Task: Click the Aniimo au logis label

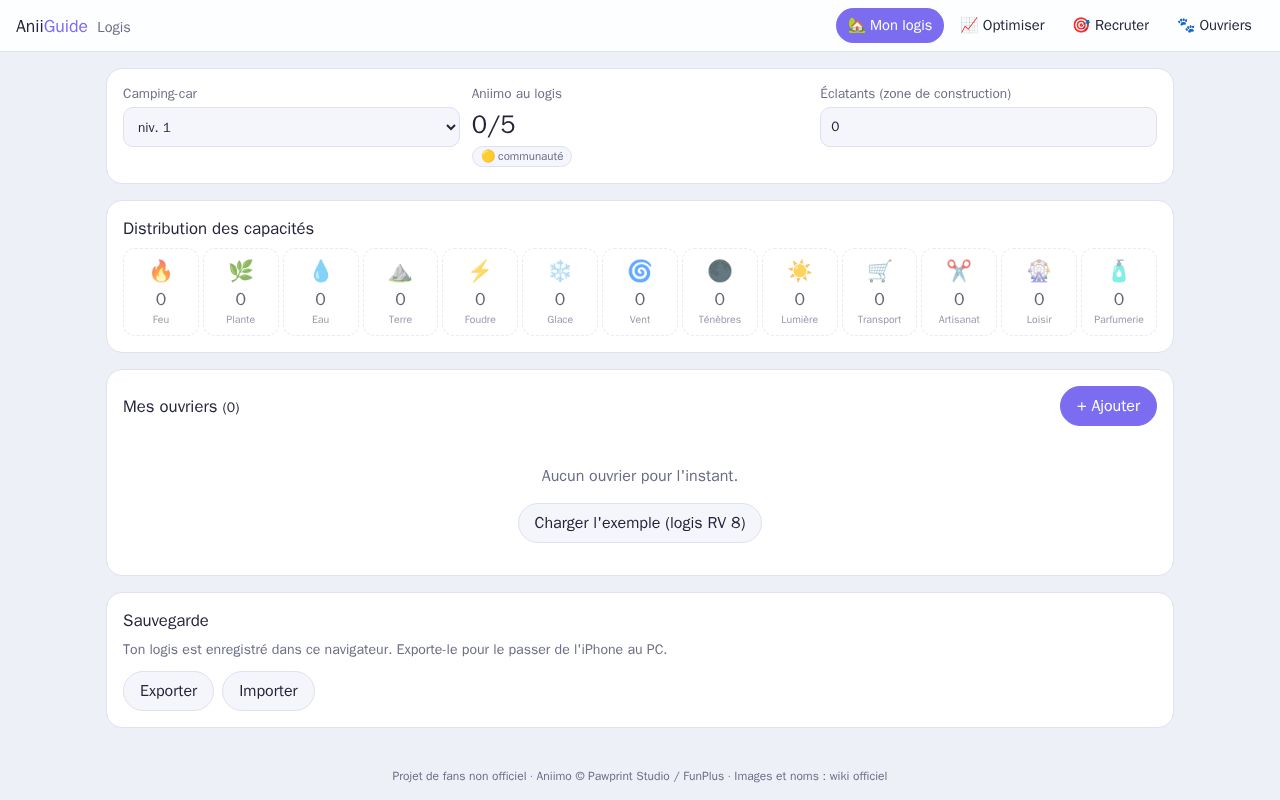Action: [517, 94]
